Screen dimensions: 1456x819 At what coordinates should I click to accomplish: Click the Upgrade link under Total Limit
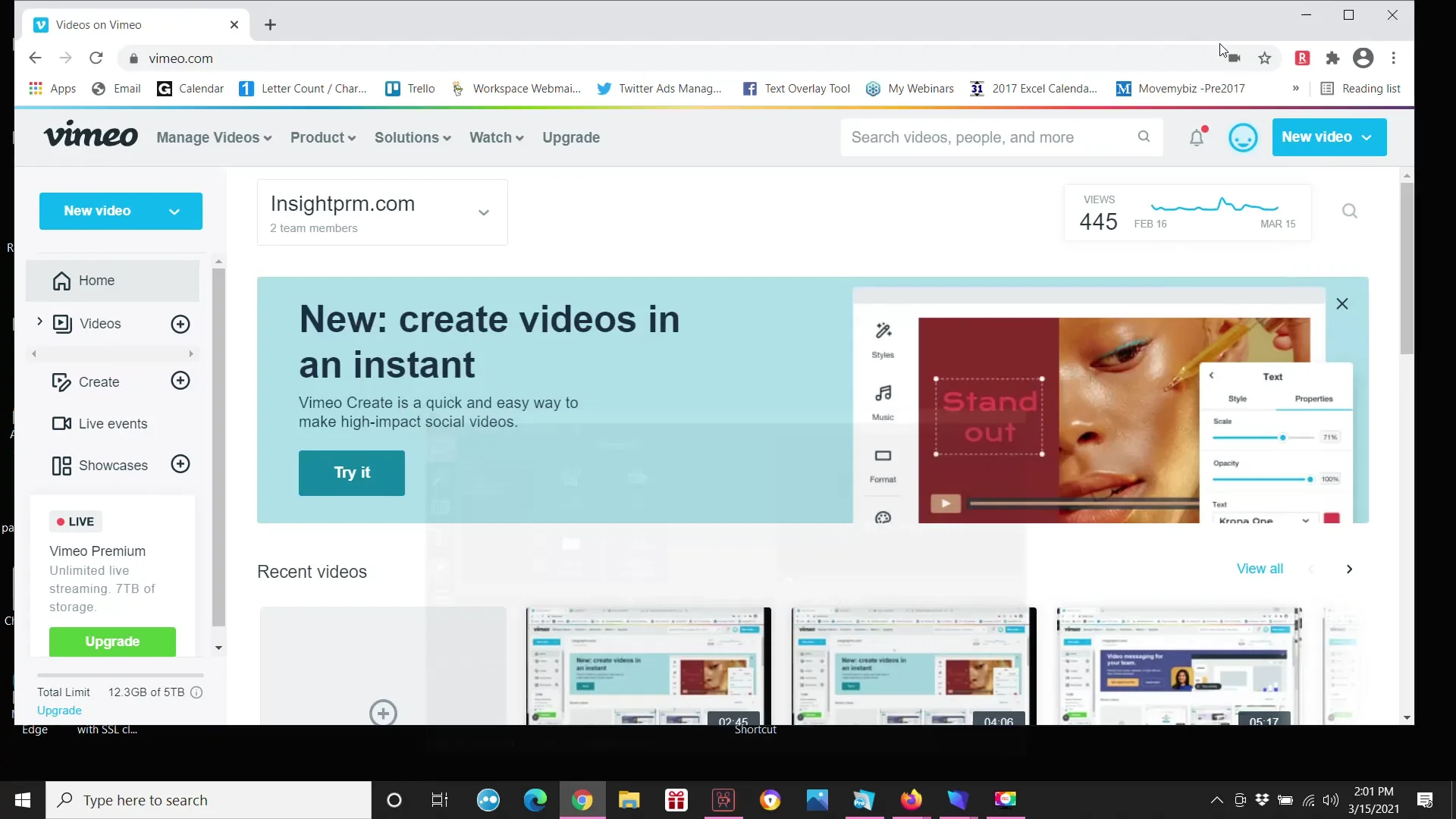pos(59,711)
